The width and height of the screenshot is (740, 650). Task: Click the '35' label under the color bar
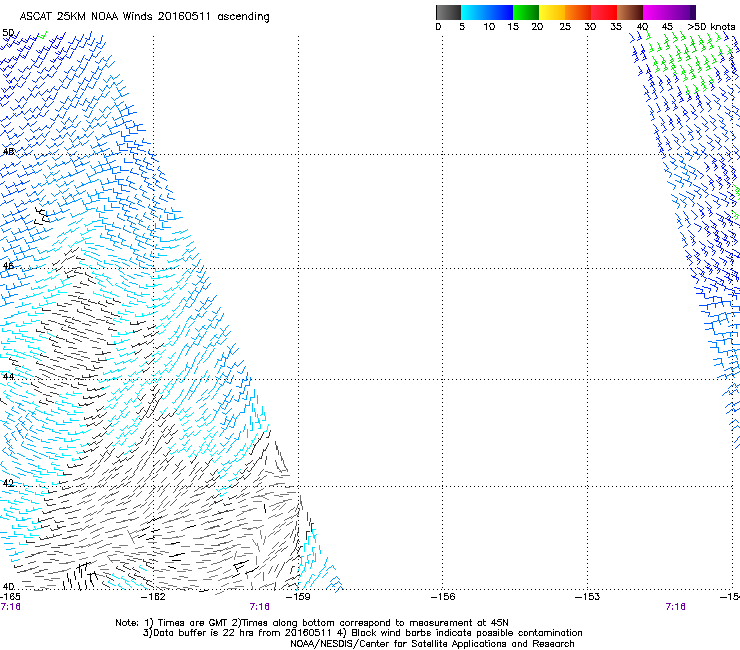[x=616, y=27]
